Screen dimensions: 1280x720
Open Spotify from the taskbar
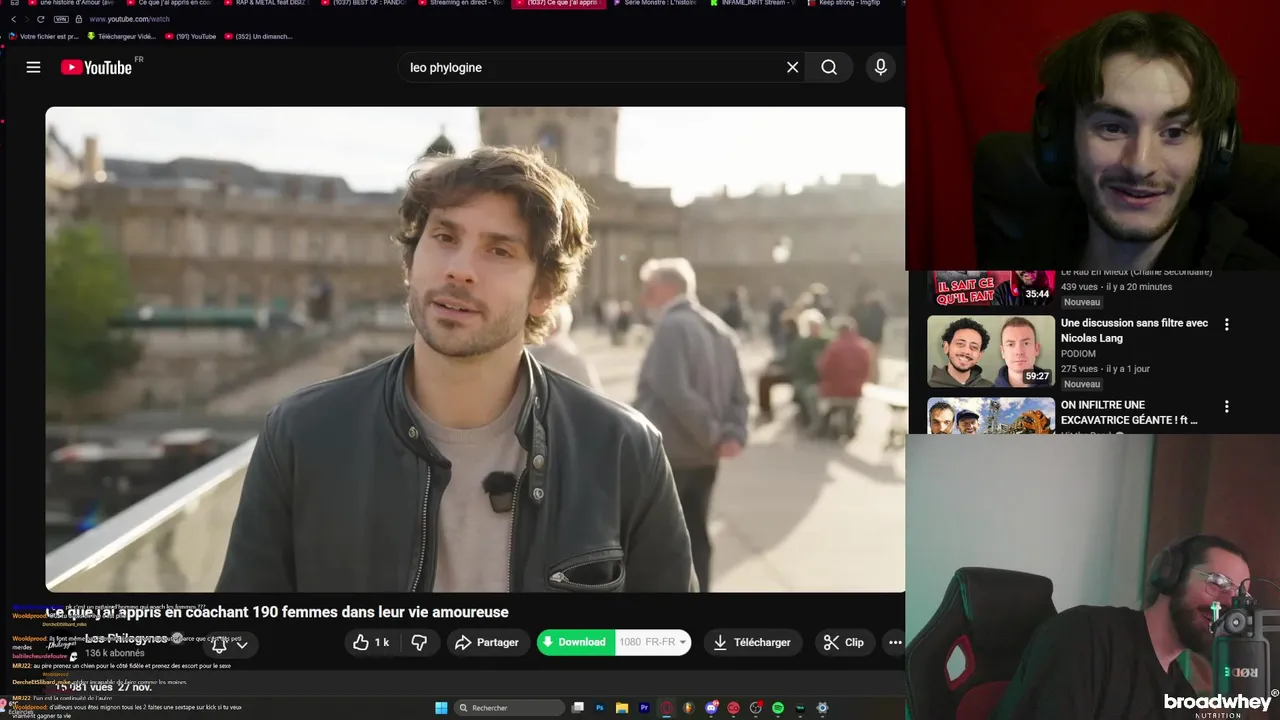point(778,708)
